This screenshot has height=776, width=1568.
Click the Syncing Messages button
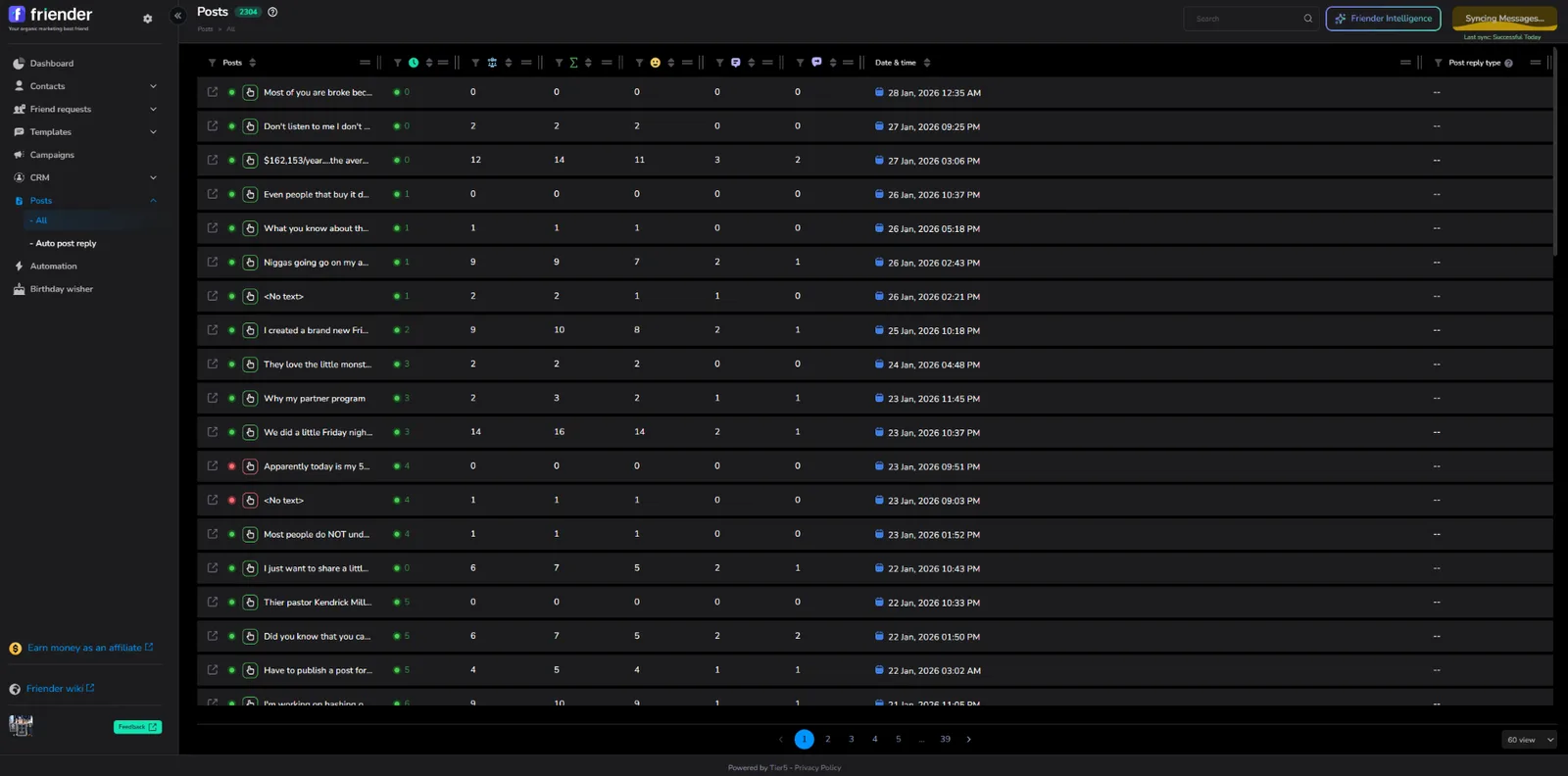pos(1504,19)
